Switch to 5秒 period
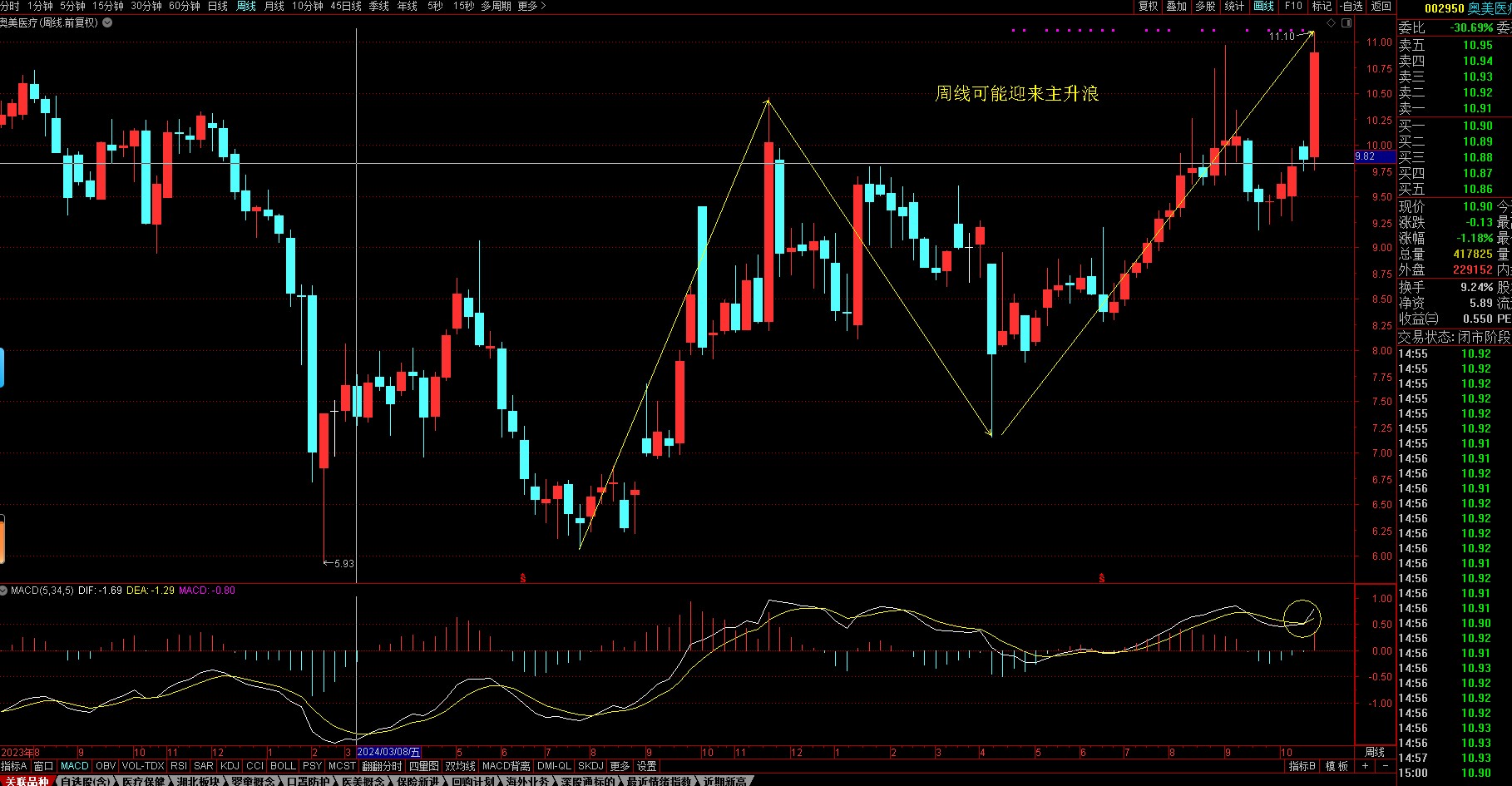1512x786 pixels. coord(435,6)
